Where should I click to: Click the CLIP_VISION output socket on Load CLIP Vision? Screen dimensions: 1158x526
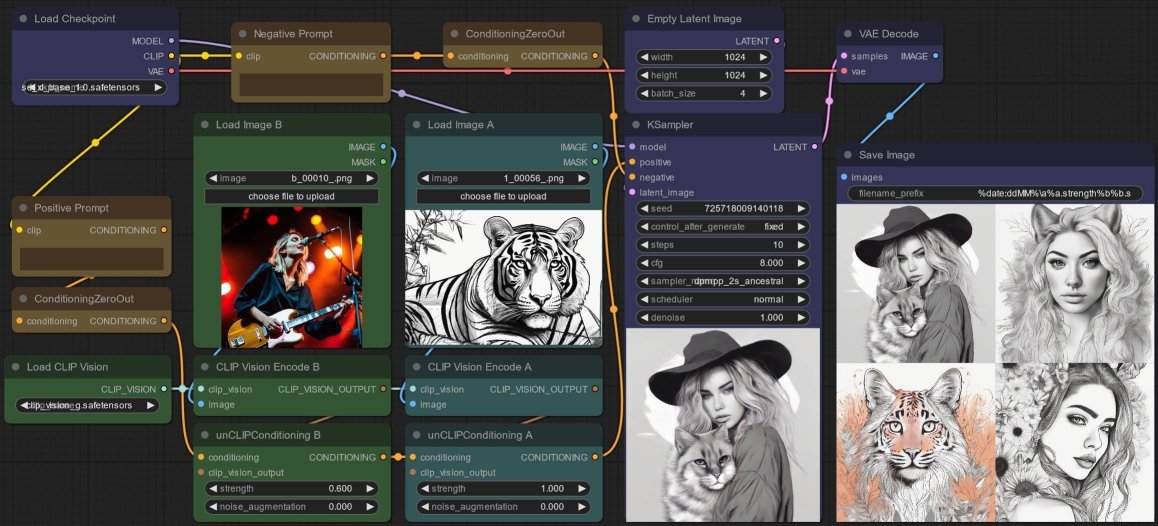click(163, 389)
